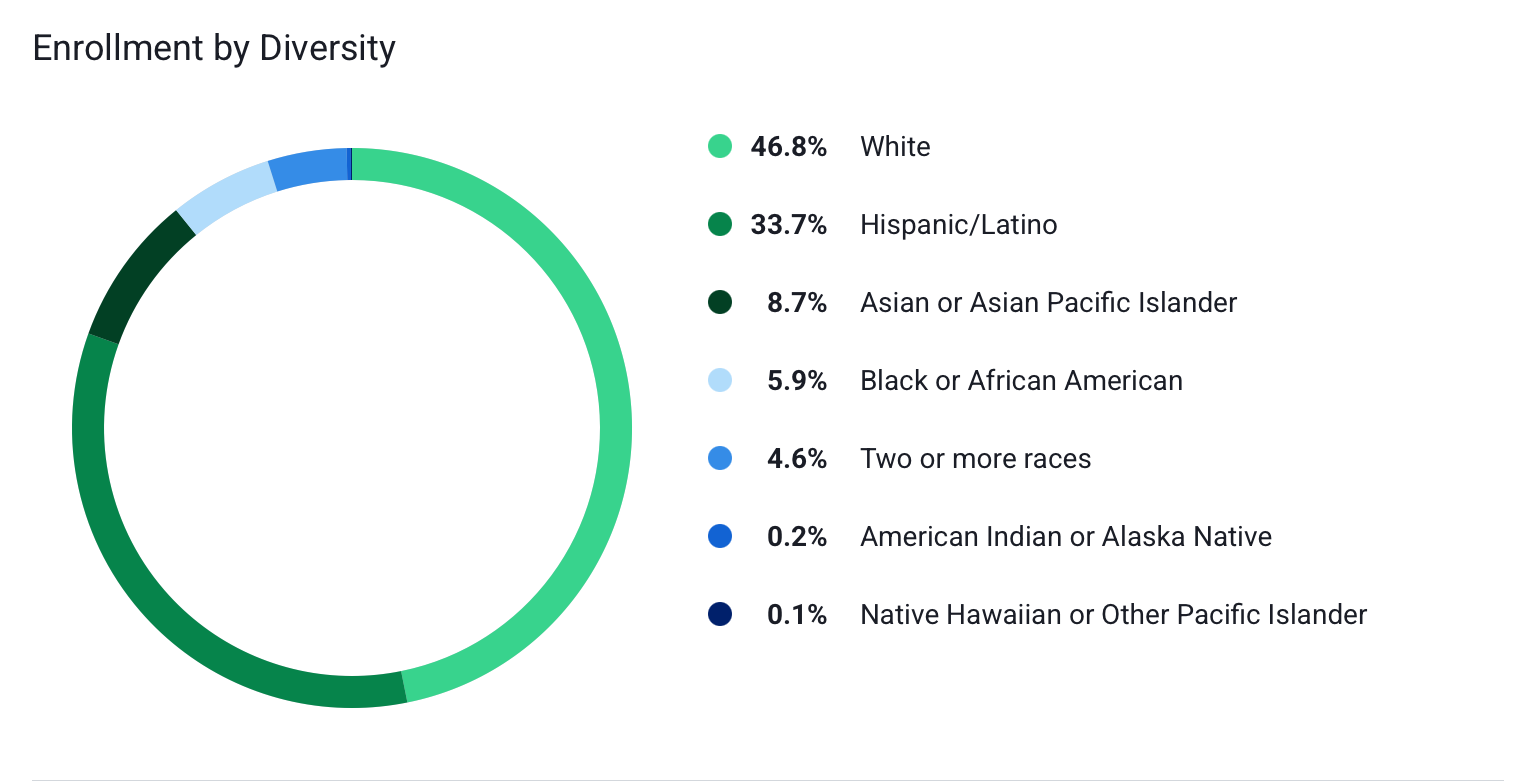Viewport: 1536px width, 781px height.
Task: Click the Native Hawaiian or Other Pacific Islander label
Action: pyautogui.click(x=1113, y=614)
